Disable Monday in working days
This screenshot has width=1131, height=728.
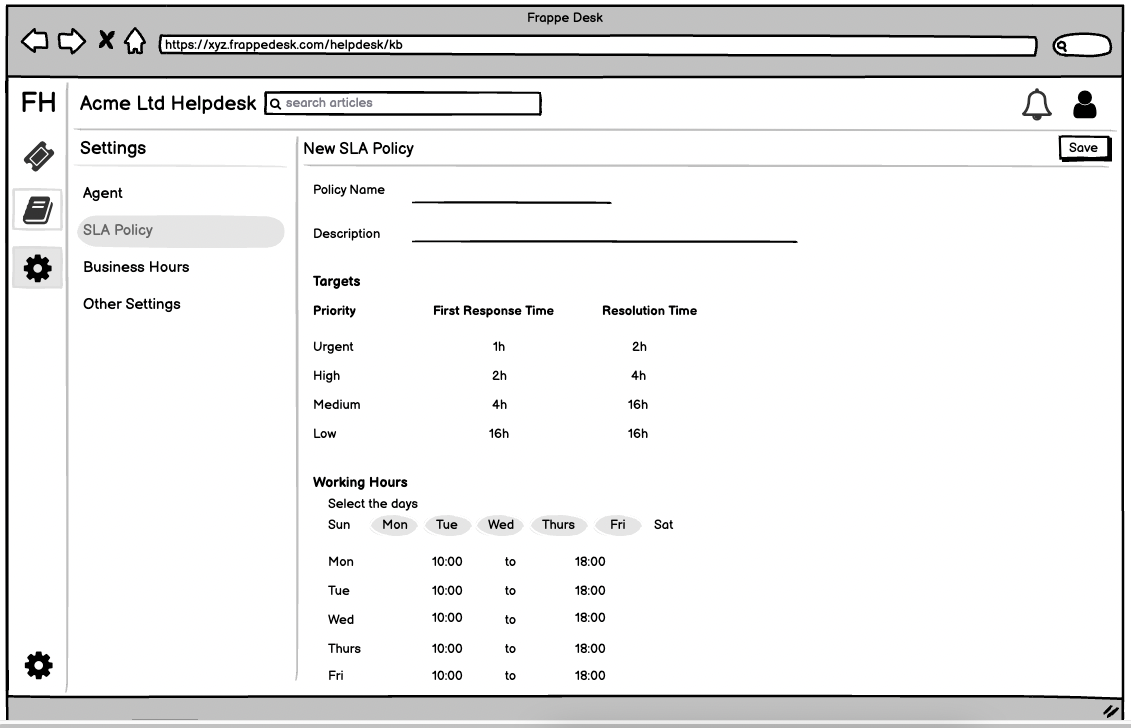(x=393, y=524)
